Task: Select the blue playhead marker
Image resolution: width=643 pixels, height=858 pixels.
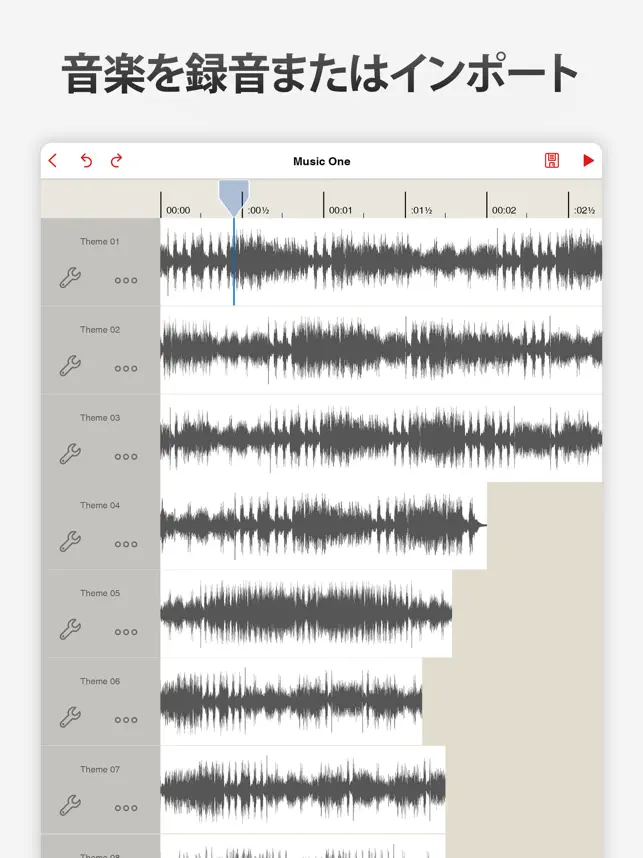Action: (234, 198)
